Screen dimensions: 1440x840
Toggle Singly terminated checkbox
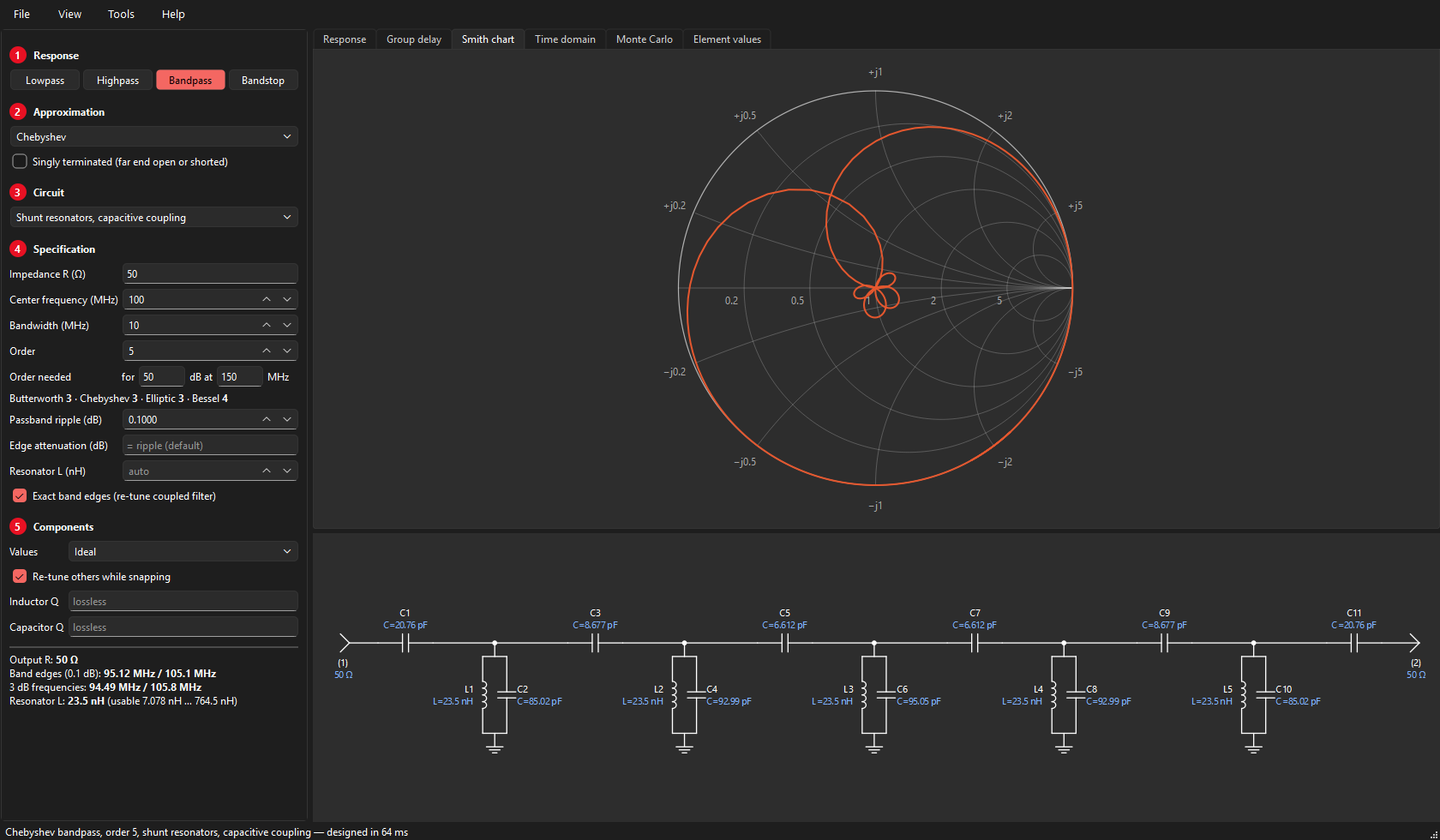(20, 161)
